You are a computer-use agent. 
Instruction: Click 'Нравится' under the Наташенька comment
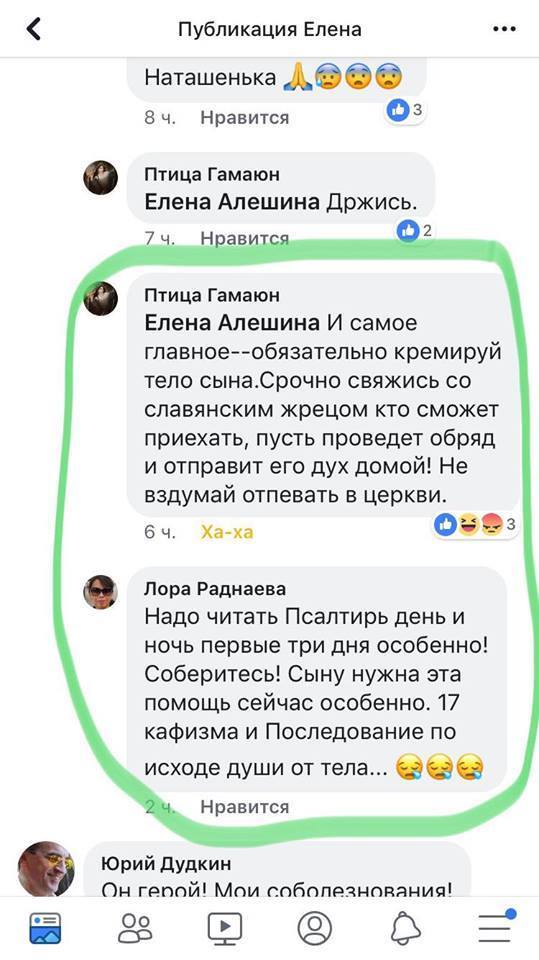click(244, 117)
